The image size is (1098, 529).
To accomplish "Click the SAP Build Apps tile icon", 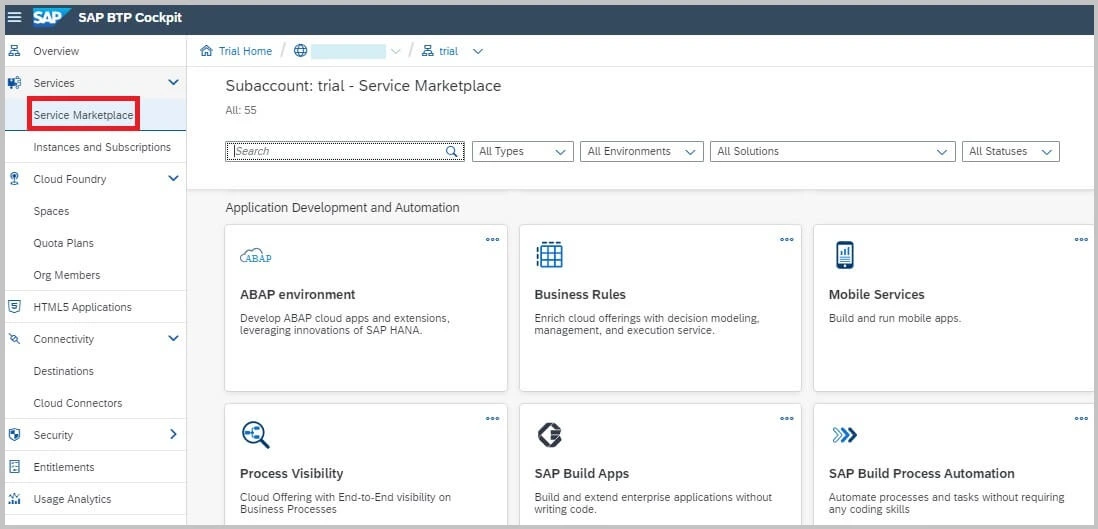I will point(550,434).
